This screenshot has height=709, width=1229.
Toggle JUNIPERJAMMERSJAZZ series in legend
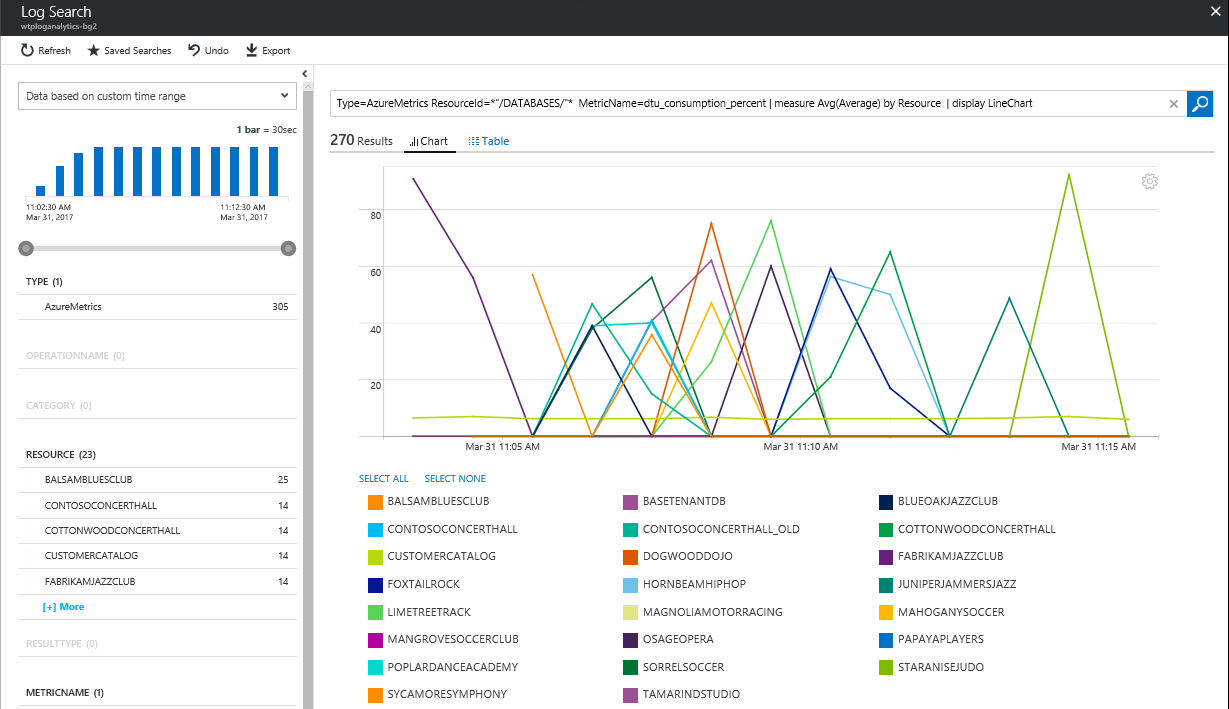(948, 584)
